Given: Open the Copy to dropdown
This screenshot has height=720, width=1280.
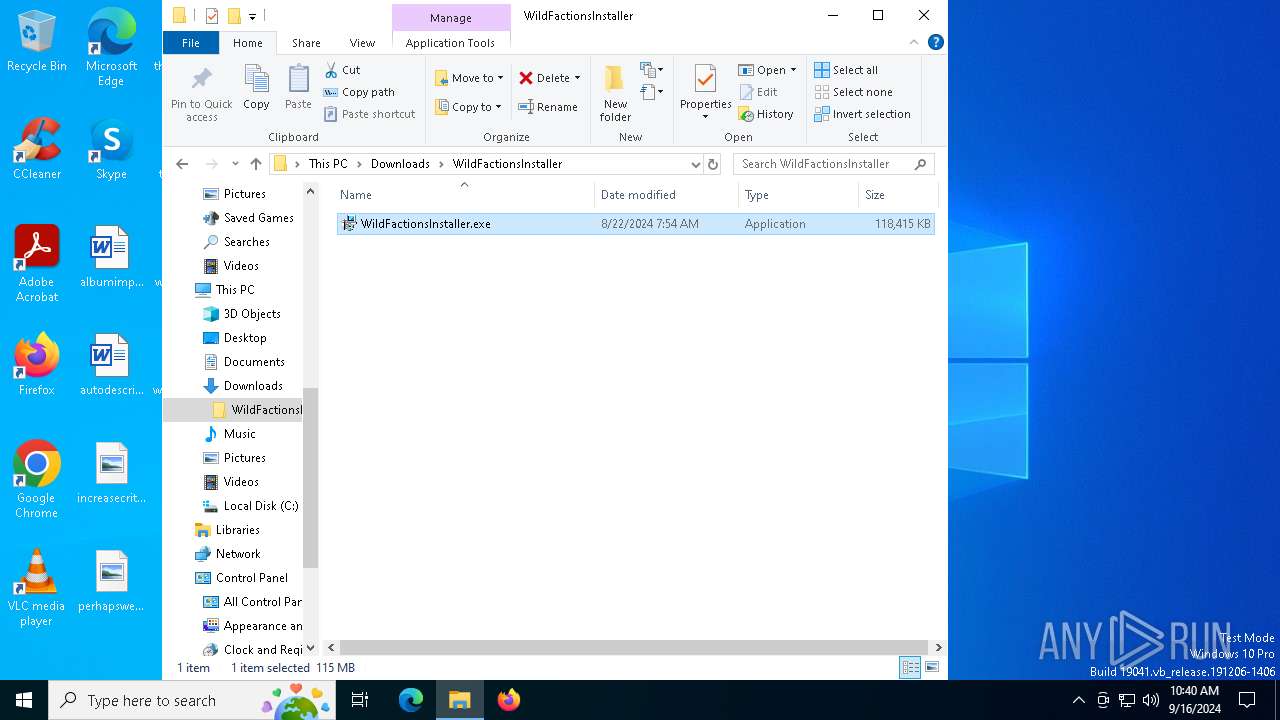Looking at the screenshot, I should (469, 107).
